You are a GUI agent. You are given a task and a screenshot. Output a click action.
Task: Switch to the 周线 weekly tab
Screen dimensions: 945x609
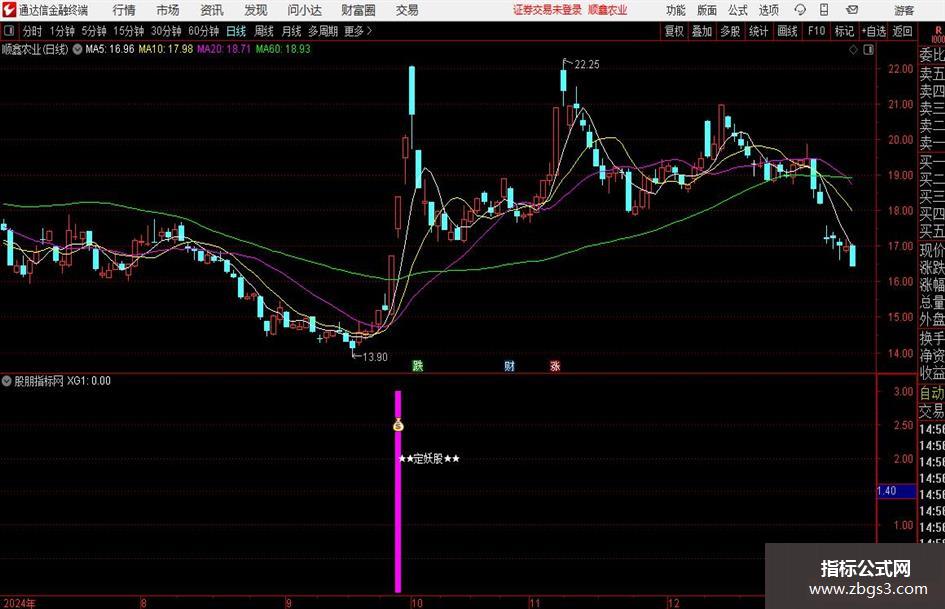point(264,31)
